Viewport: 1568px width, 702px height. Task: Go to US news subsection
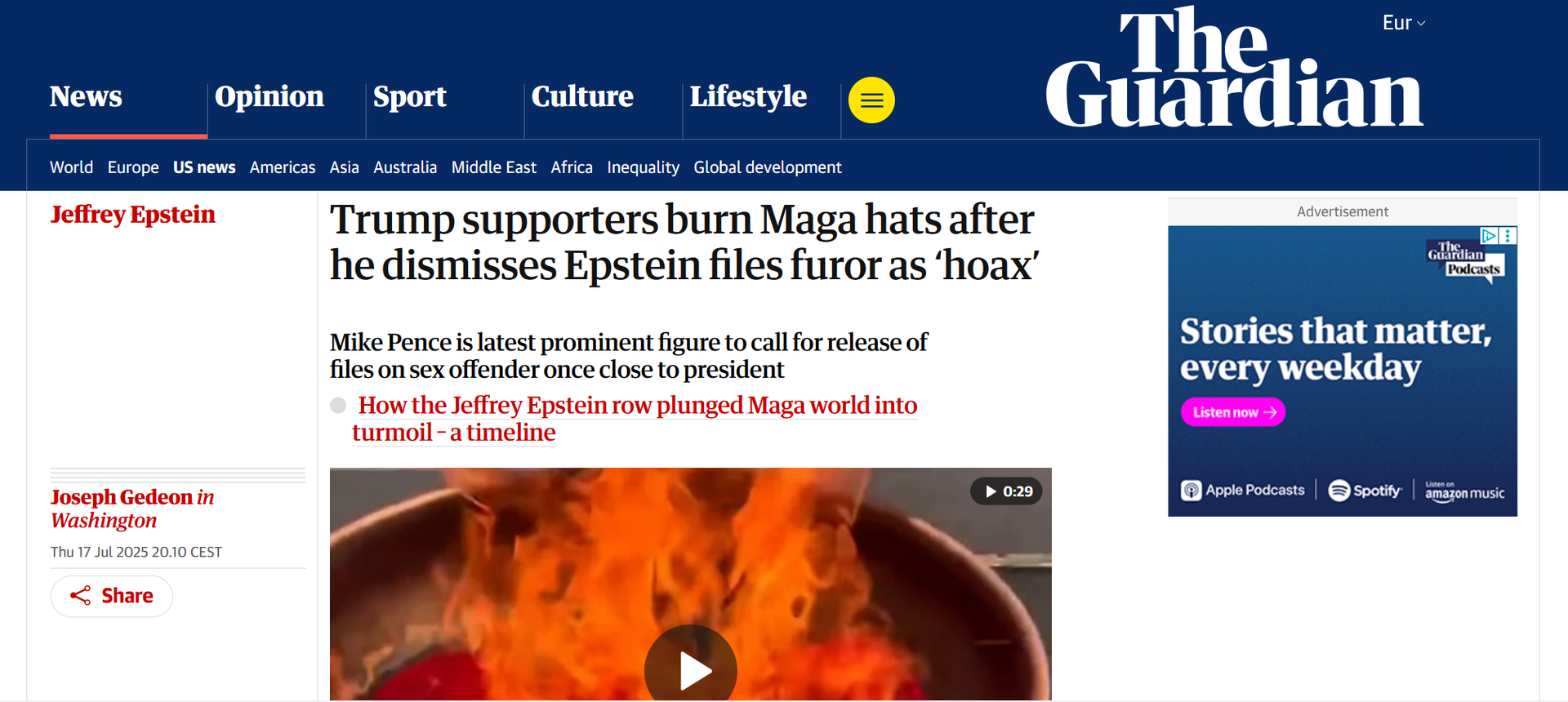pos(204,167)
